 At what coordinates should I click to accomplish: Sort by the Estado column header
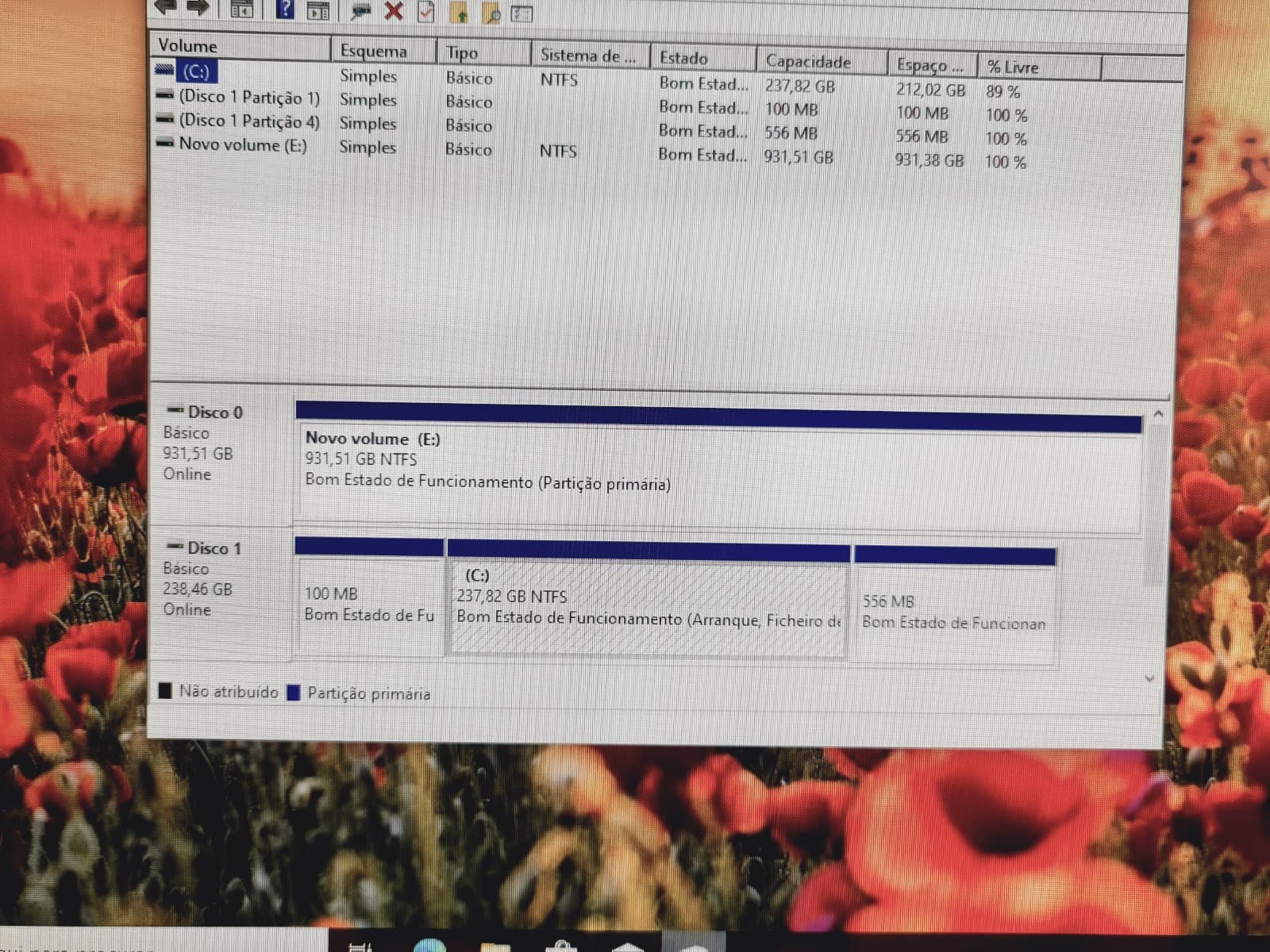(x=703, y=59)
